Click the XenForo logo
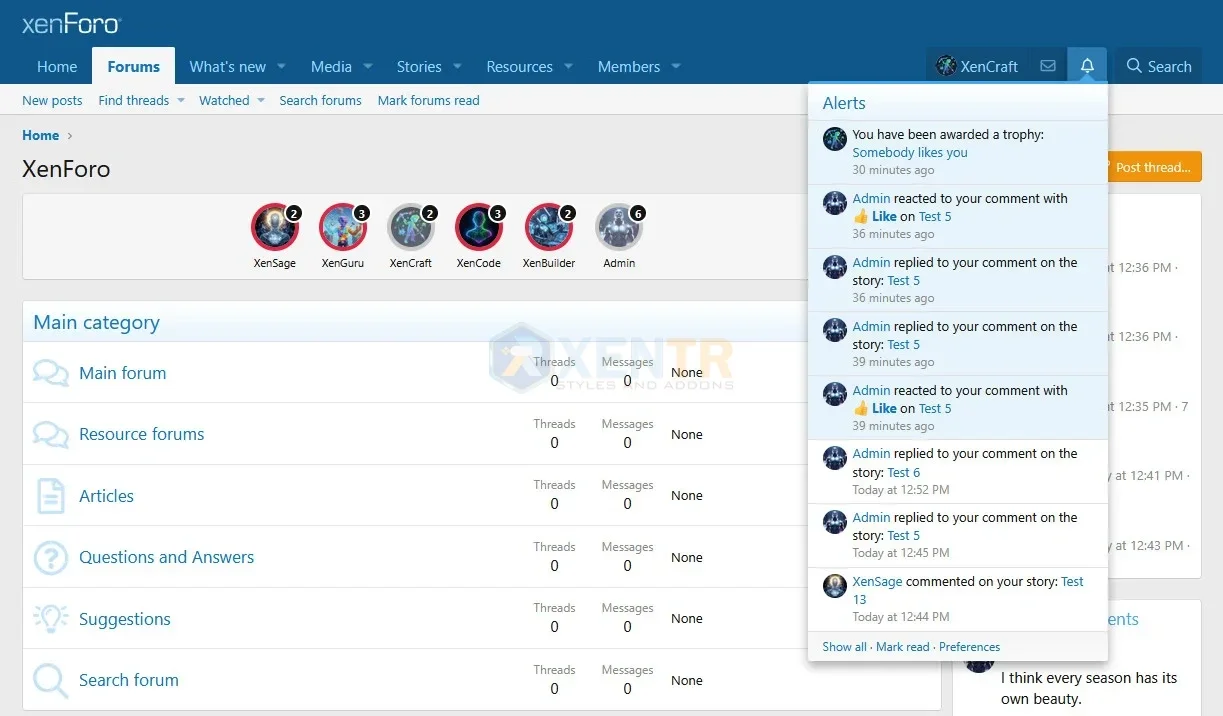The image size is (1223, 716). 71,24
